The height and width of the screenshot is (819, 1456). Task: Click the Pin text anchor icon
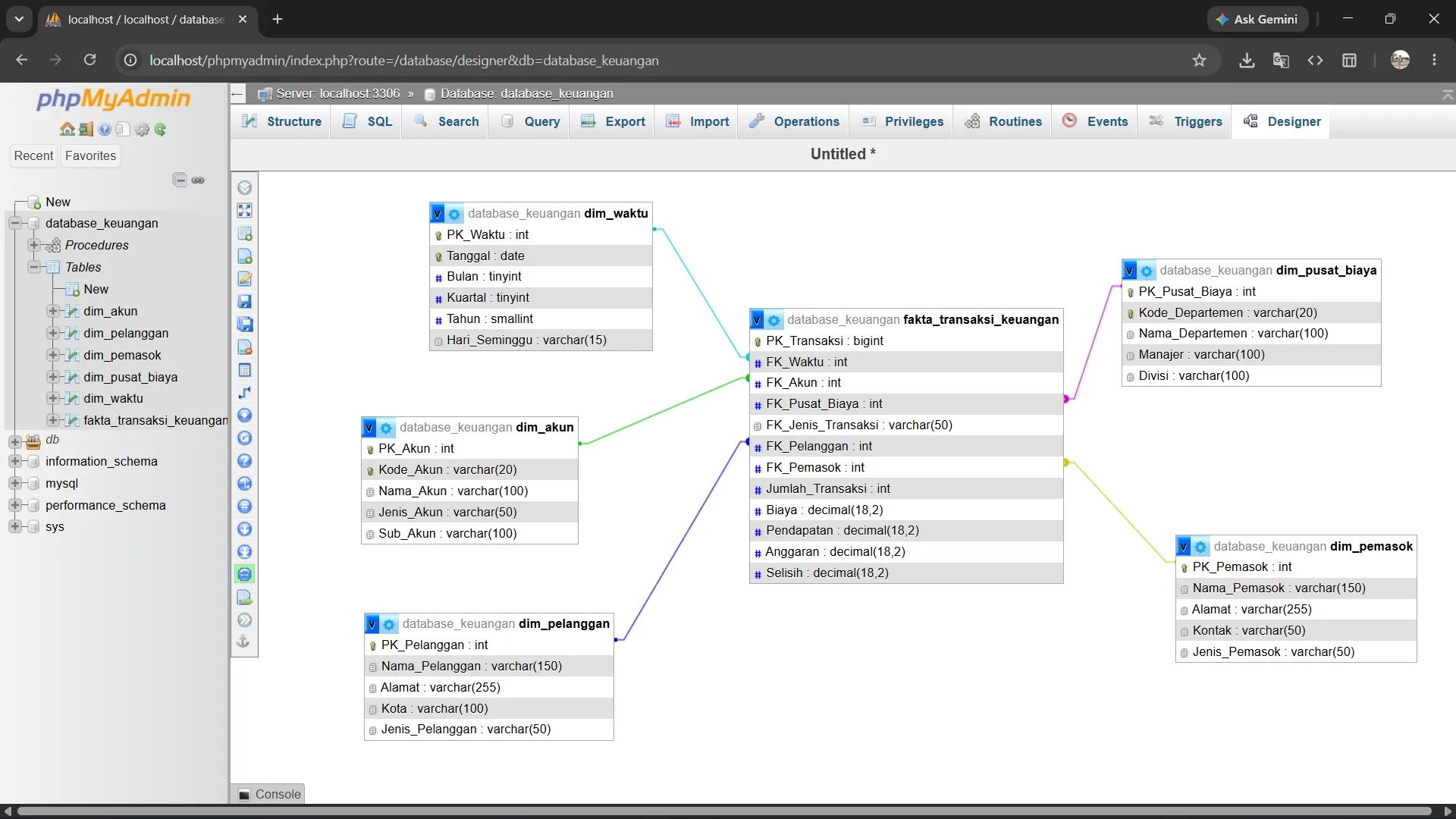(244, 642)
